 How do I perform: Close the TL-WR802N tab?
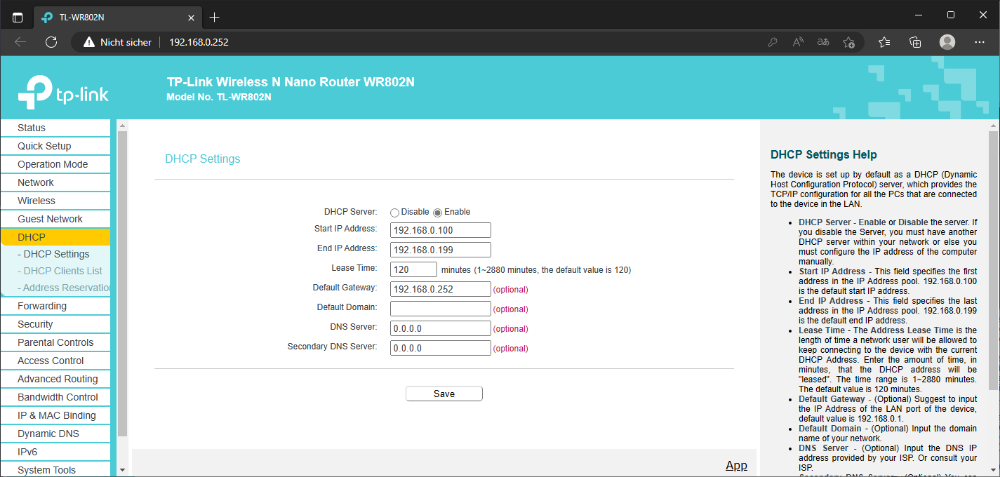190,17
